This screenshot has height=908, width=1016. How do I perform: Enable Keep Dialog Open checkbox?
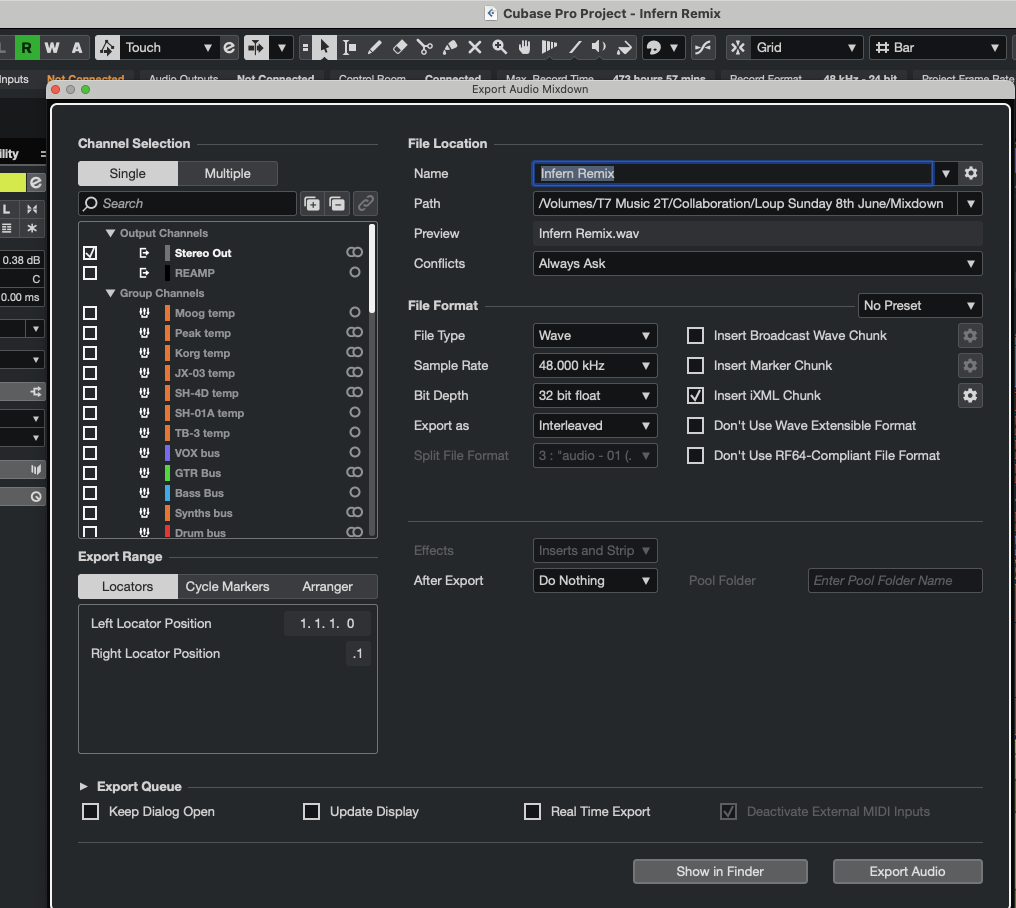[91, 811]
